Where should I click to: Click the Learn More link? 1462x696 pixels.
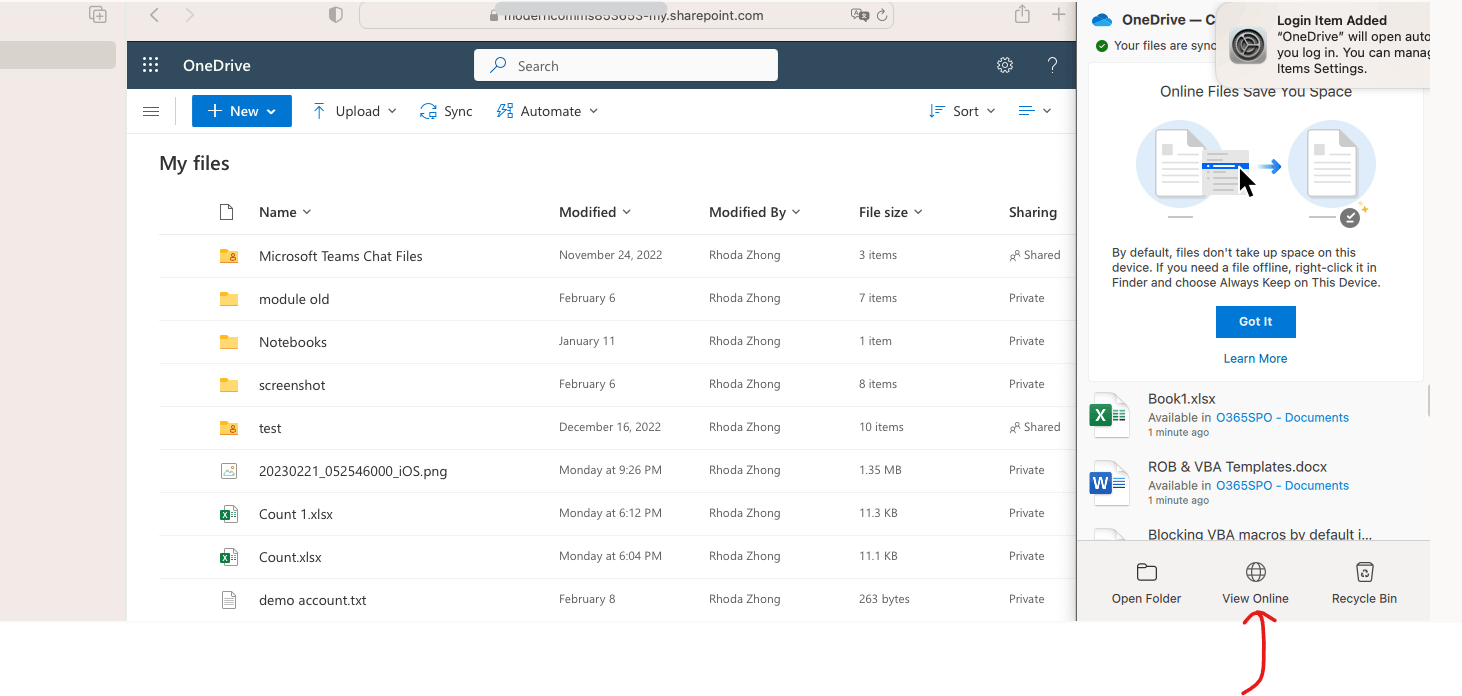(x=1255, y=359)
